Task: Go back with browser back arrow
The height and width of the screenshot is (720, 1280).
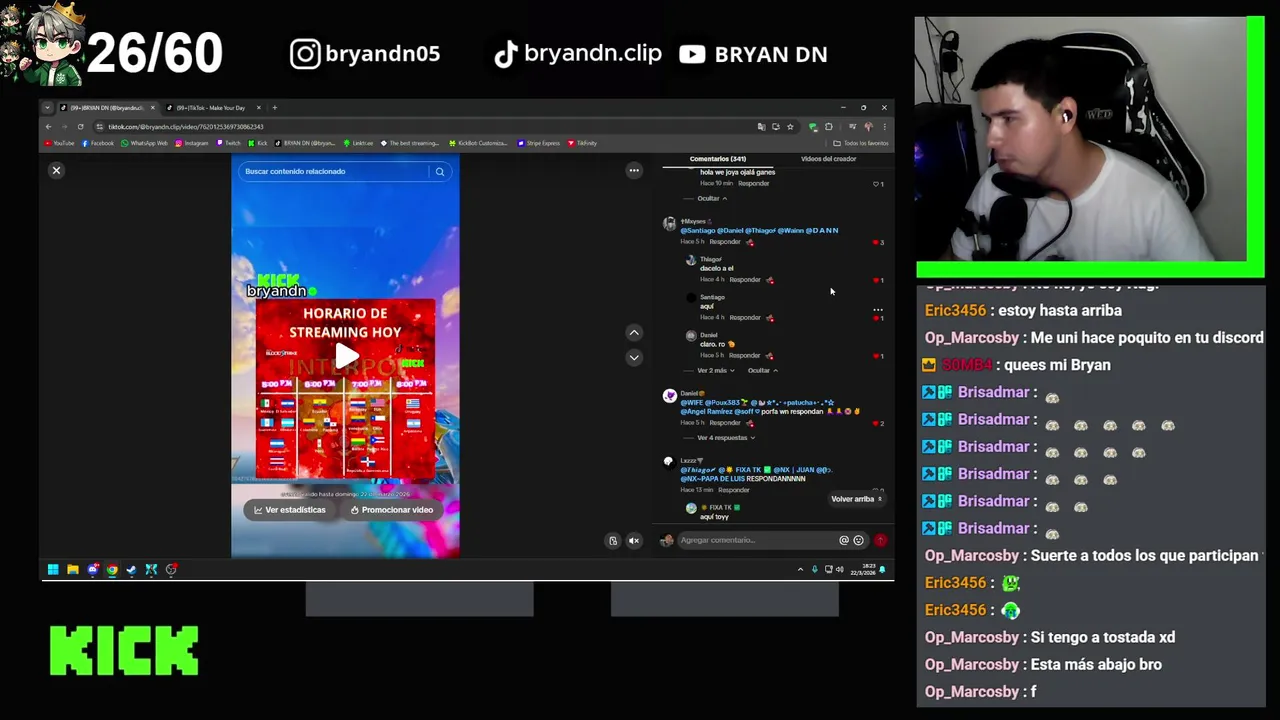Action: coord(48,127)
